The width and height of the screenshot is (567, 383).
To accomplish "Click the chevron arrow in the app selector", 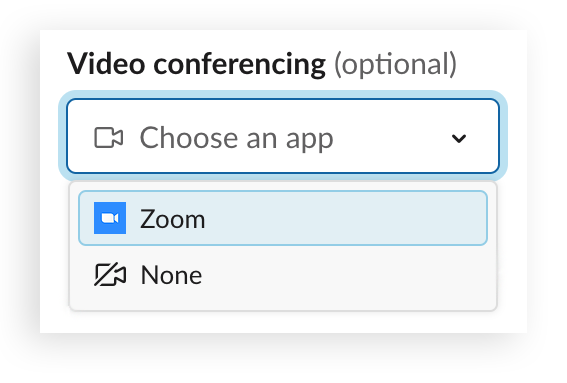I will (x=459, y=138).
